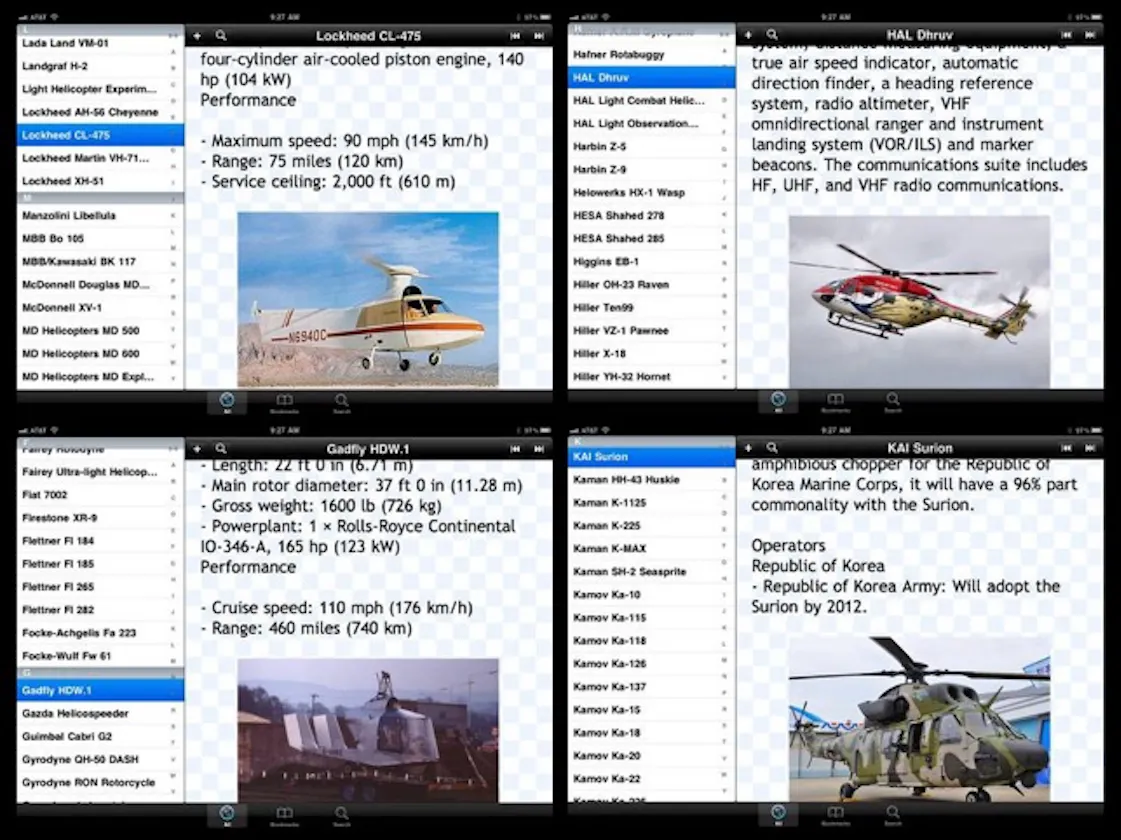Select Hafner Rotabuggy list entry
The width and height of the screenshot is (1121, 840).
click(651, 54)
